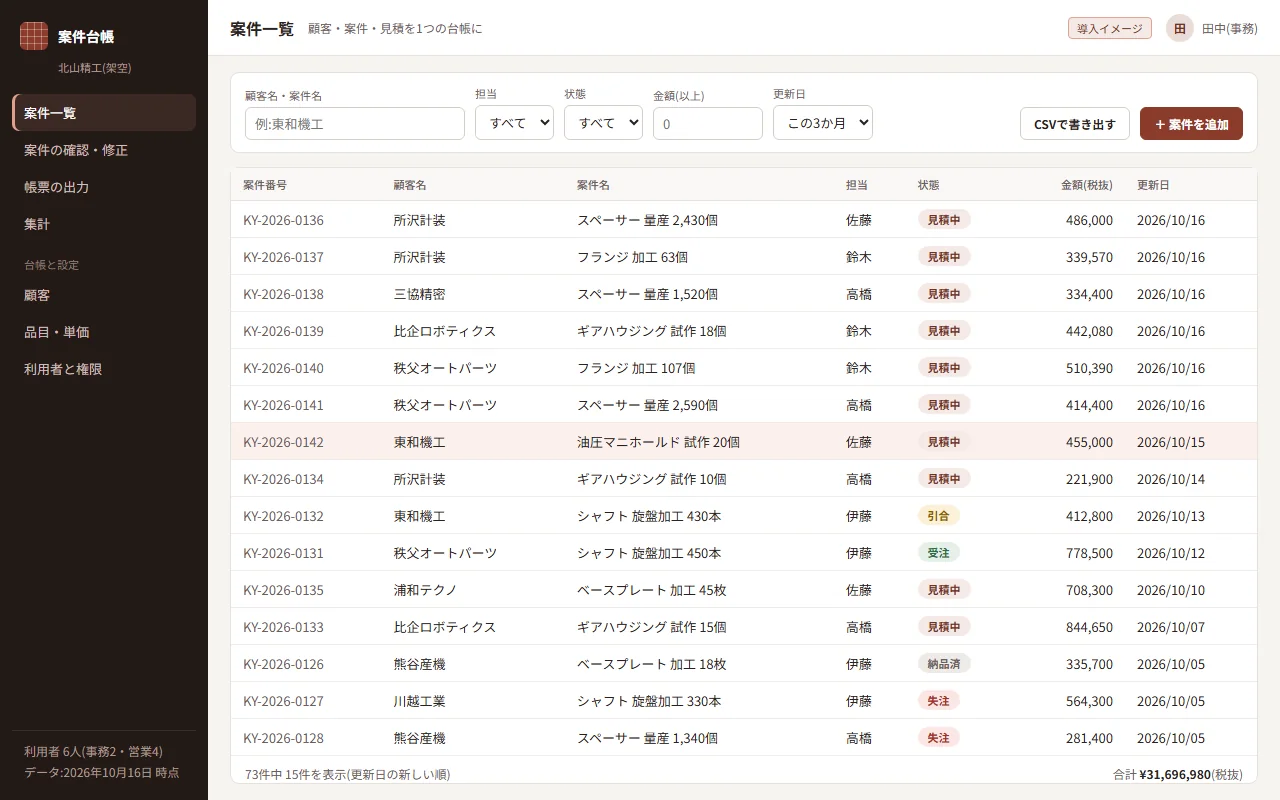Image resolution: width=1280 pixels, height=800 pixels.
Task: Open the 担当 dropdown filter
Action: pos(514,123)
